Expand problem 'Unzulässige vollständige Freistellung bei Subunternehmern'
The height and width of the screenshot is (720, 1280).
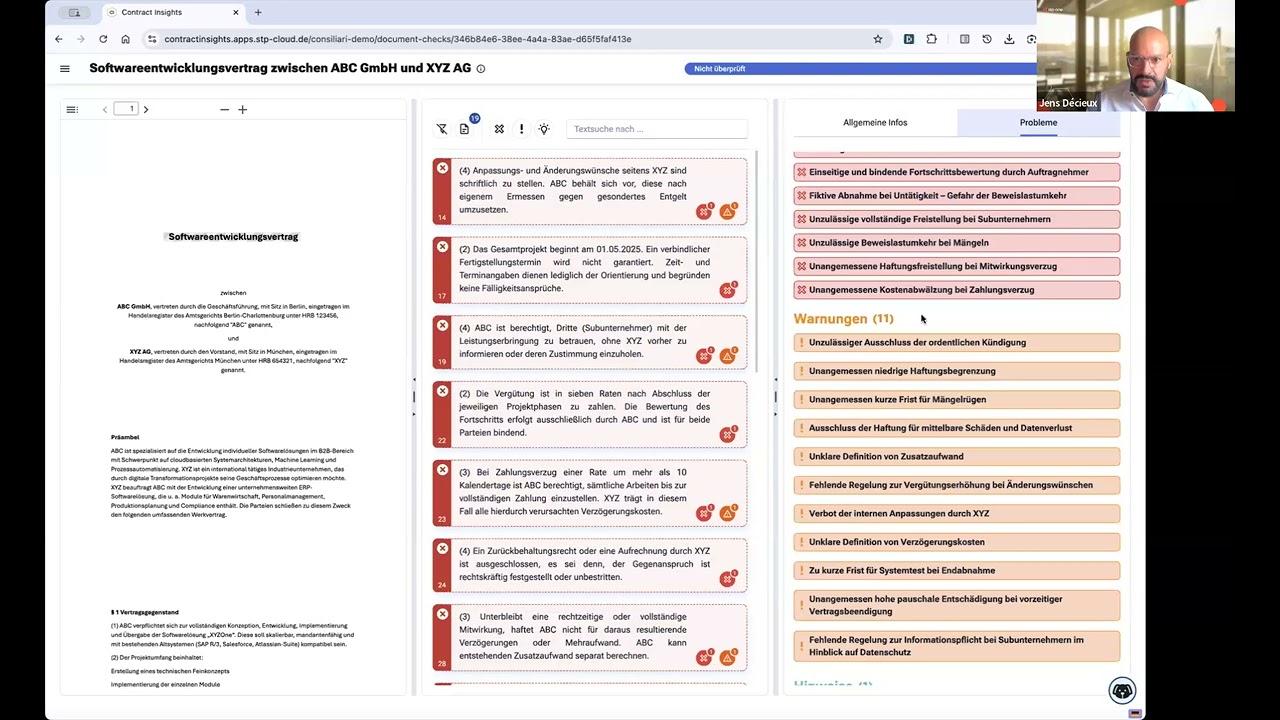[x=957, y=219]
